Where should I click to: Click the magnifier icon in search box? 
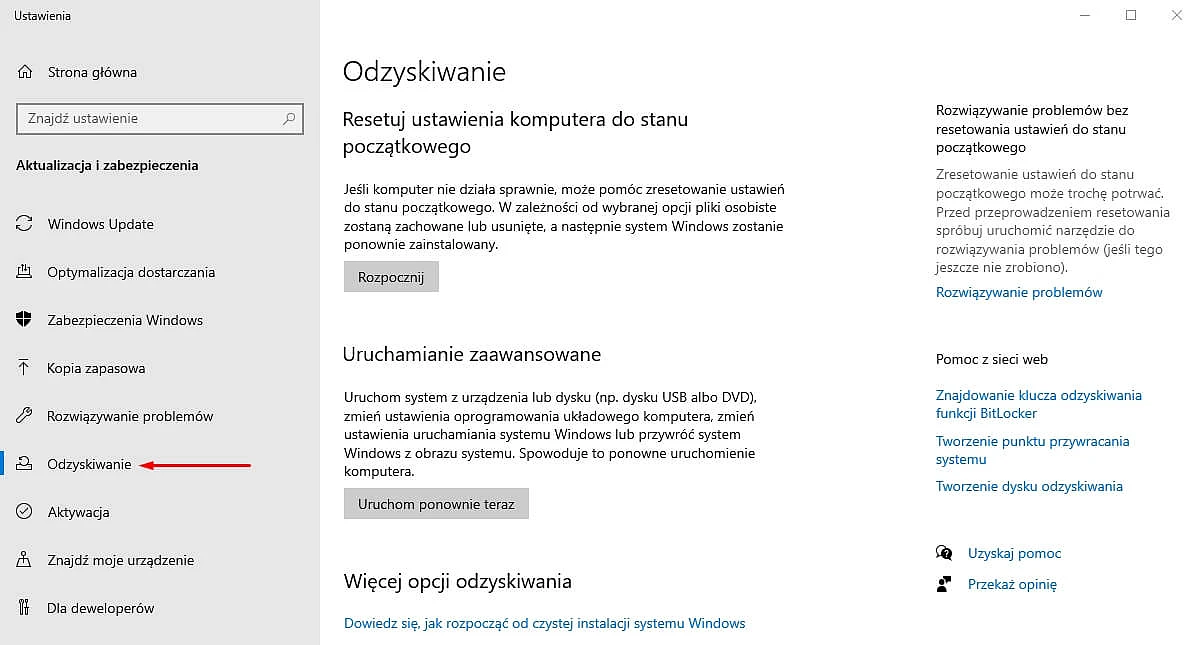[289, 118]
